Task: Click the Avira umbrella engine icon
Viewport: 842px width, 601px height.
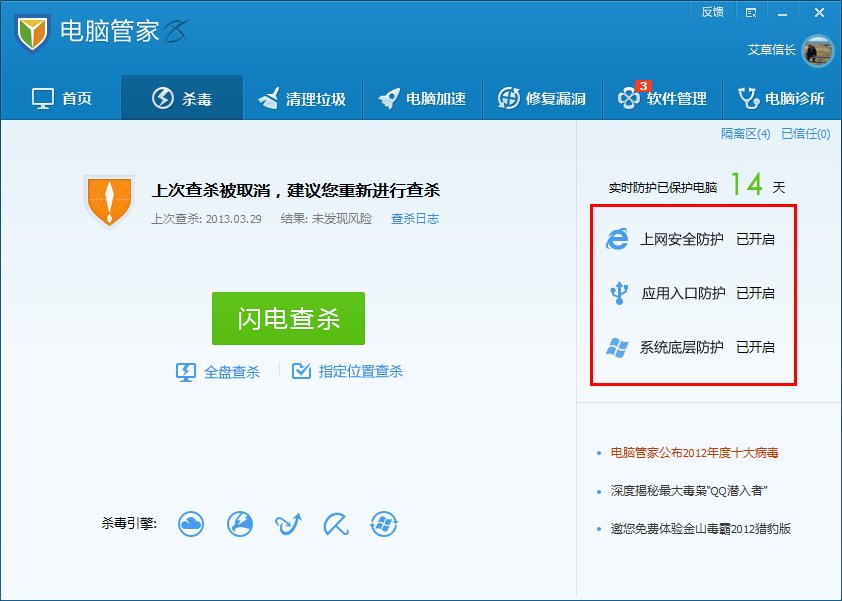Action: pyautogui.click(x=335, y=523)
